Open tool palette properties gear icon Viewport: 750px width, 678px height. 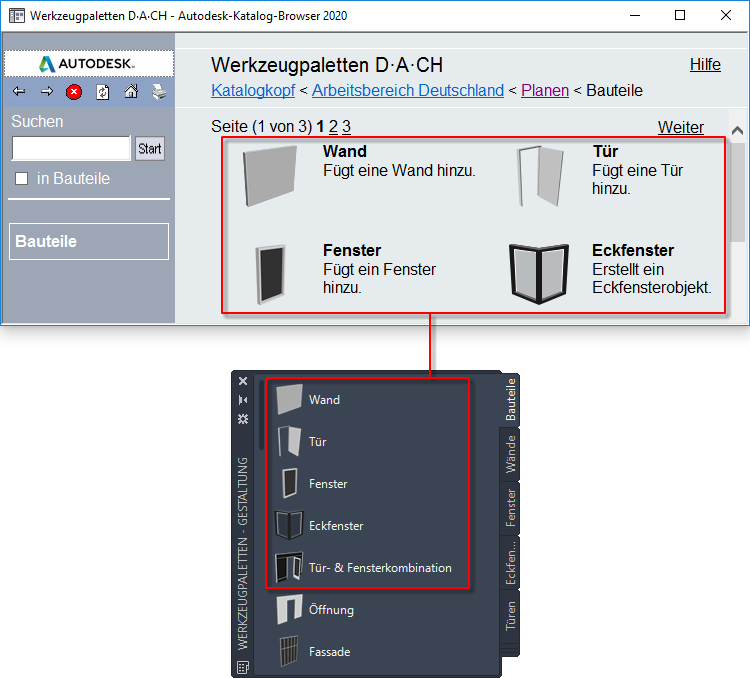point(243,419)
